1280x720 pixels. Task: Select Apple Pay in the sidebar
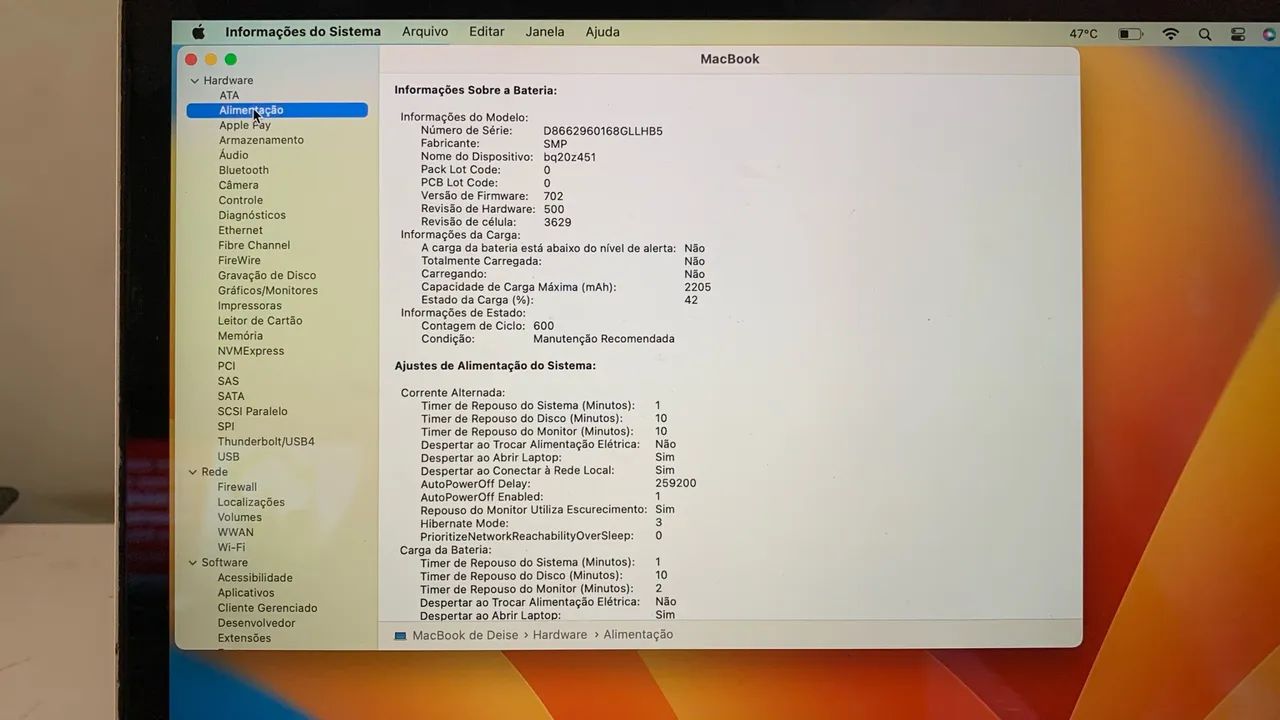point(245,126)
